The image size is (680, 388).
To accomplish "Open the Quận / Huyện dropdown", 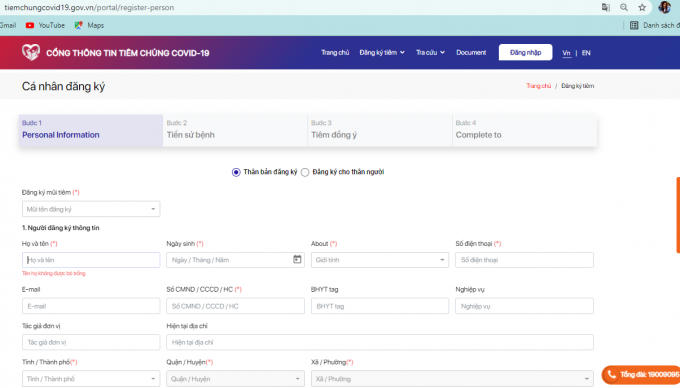I will coord(235,378).
